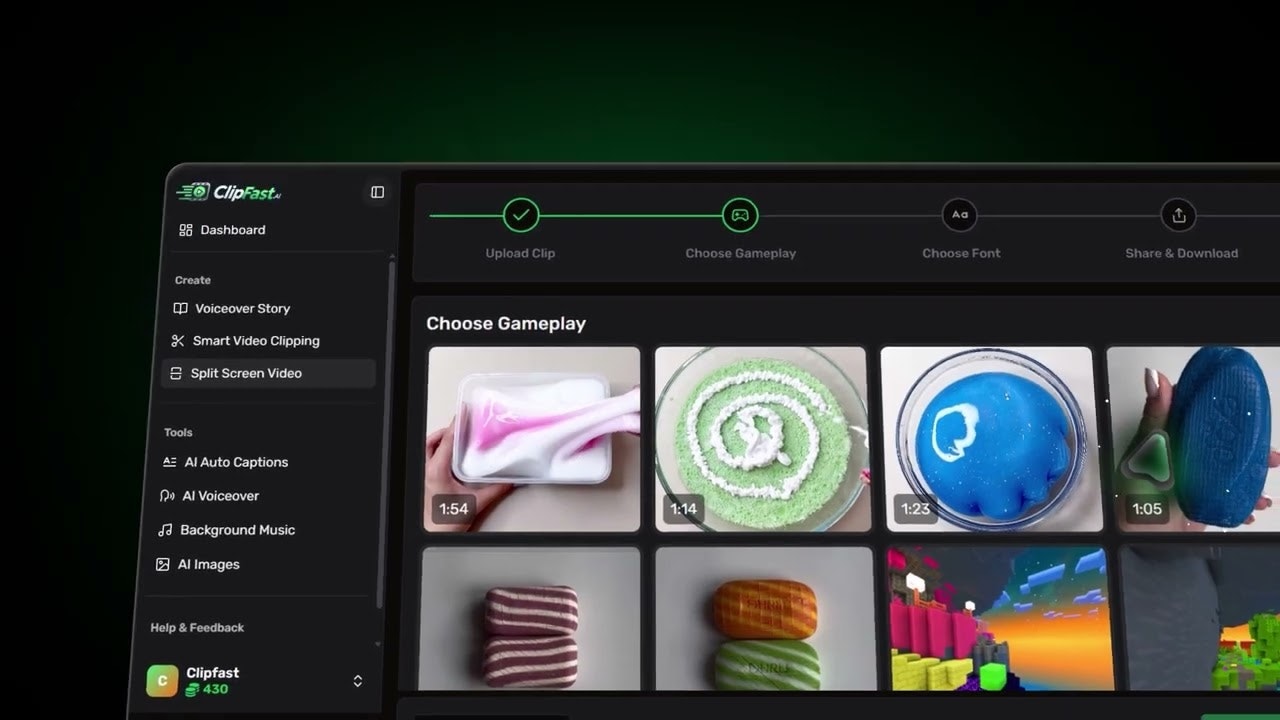
Task: Click the Share & Download upload icon
Action: [x=1178, y=214]
